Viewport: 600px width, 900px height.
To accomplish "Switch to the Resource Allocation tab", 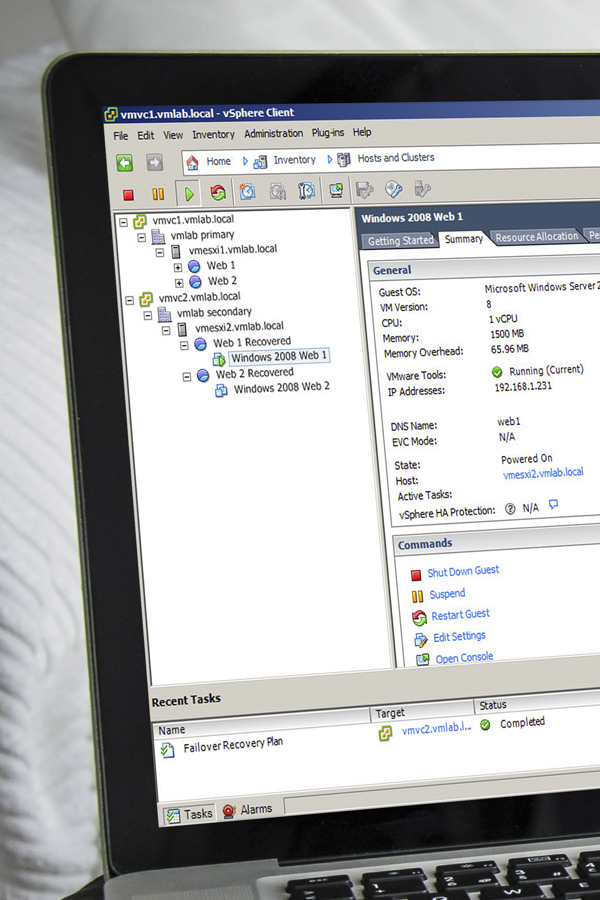I will [536, 236].
